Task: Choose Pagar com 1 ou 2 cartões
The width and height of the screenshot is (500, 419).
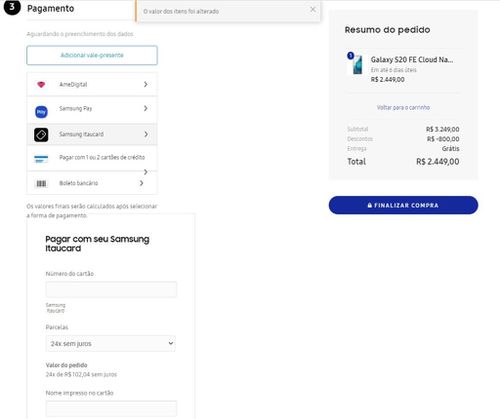Action: 92,158
